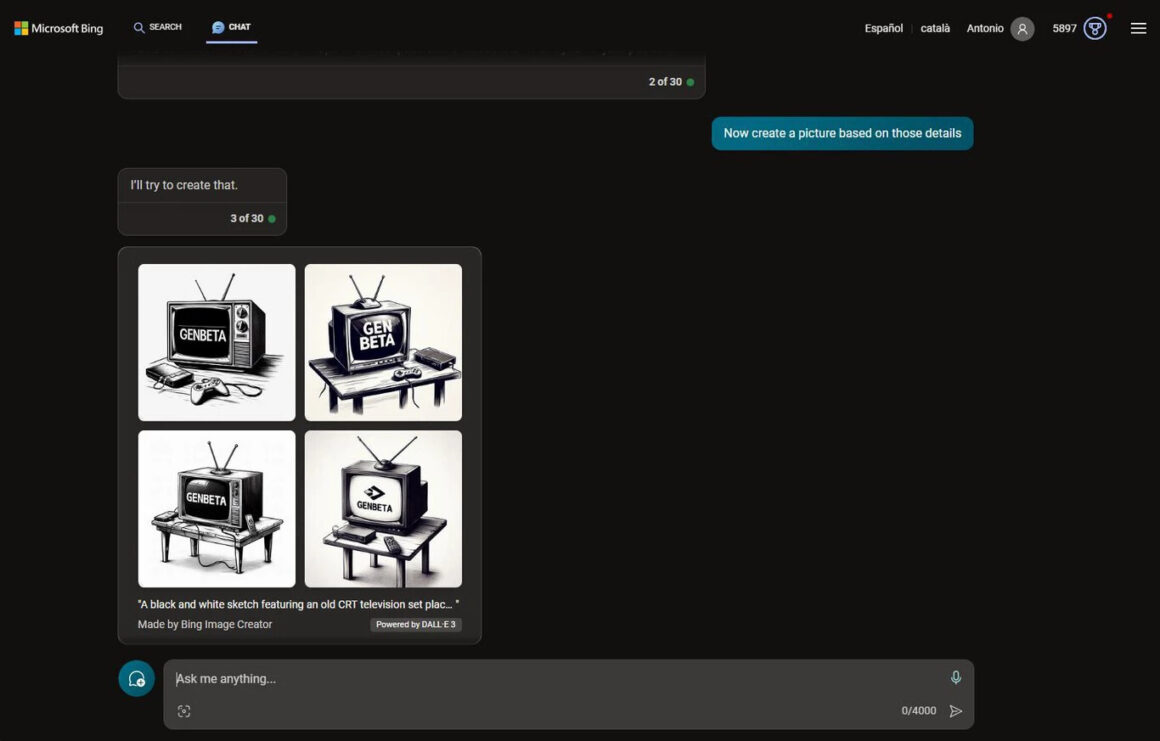Start a new topic with the broom icon
The height and width of the screenshot is (741, 1160).
[x=137, y=679]
